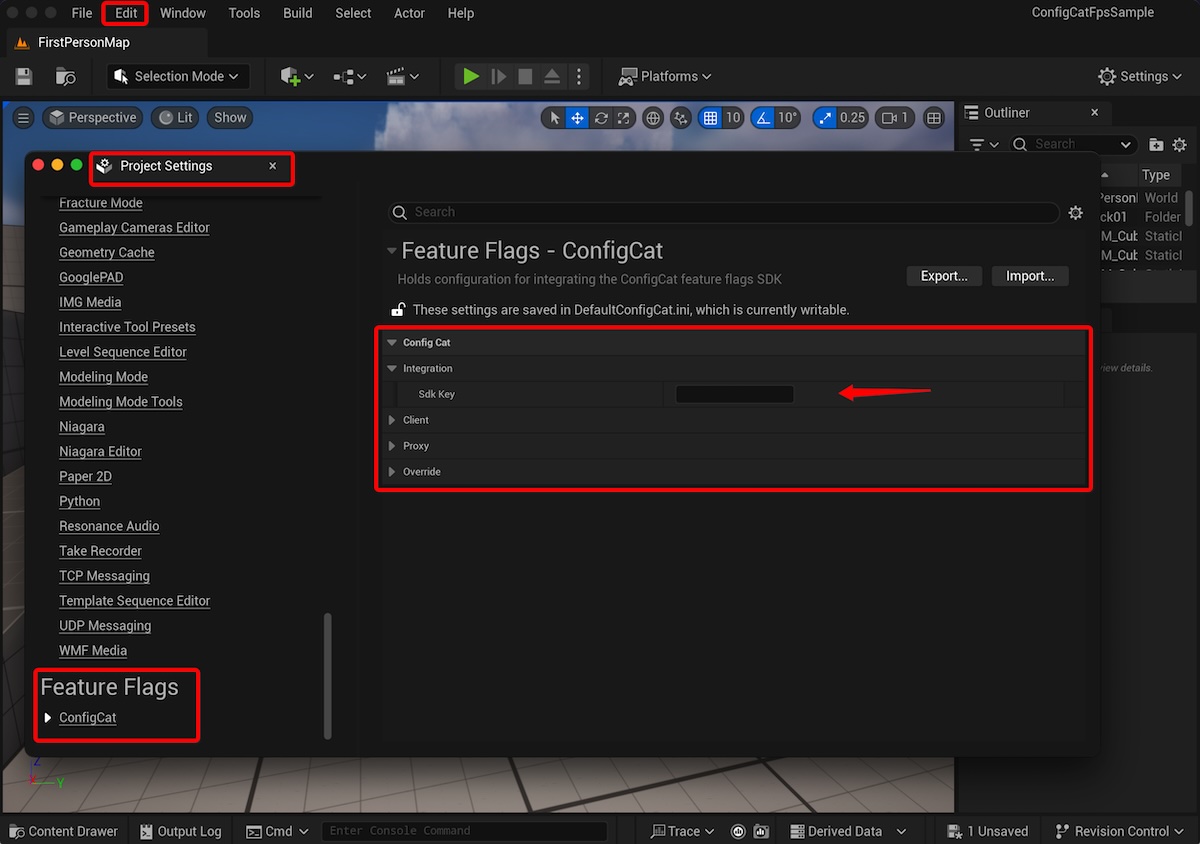Open the Edit menu

(124, 13)
